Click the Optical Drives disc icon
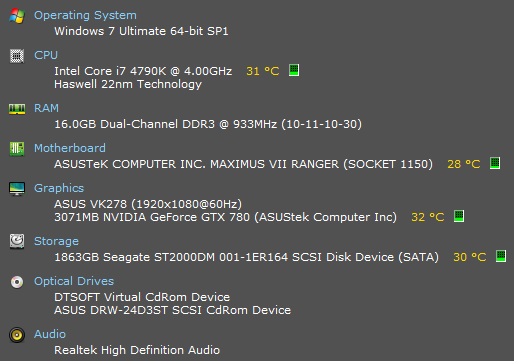 [17, 282]
